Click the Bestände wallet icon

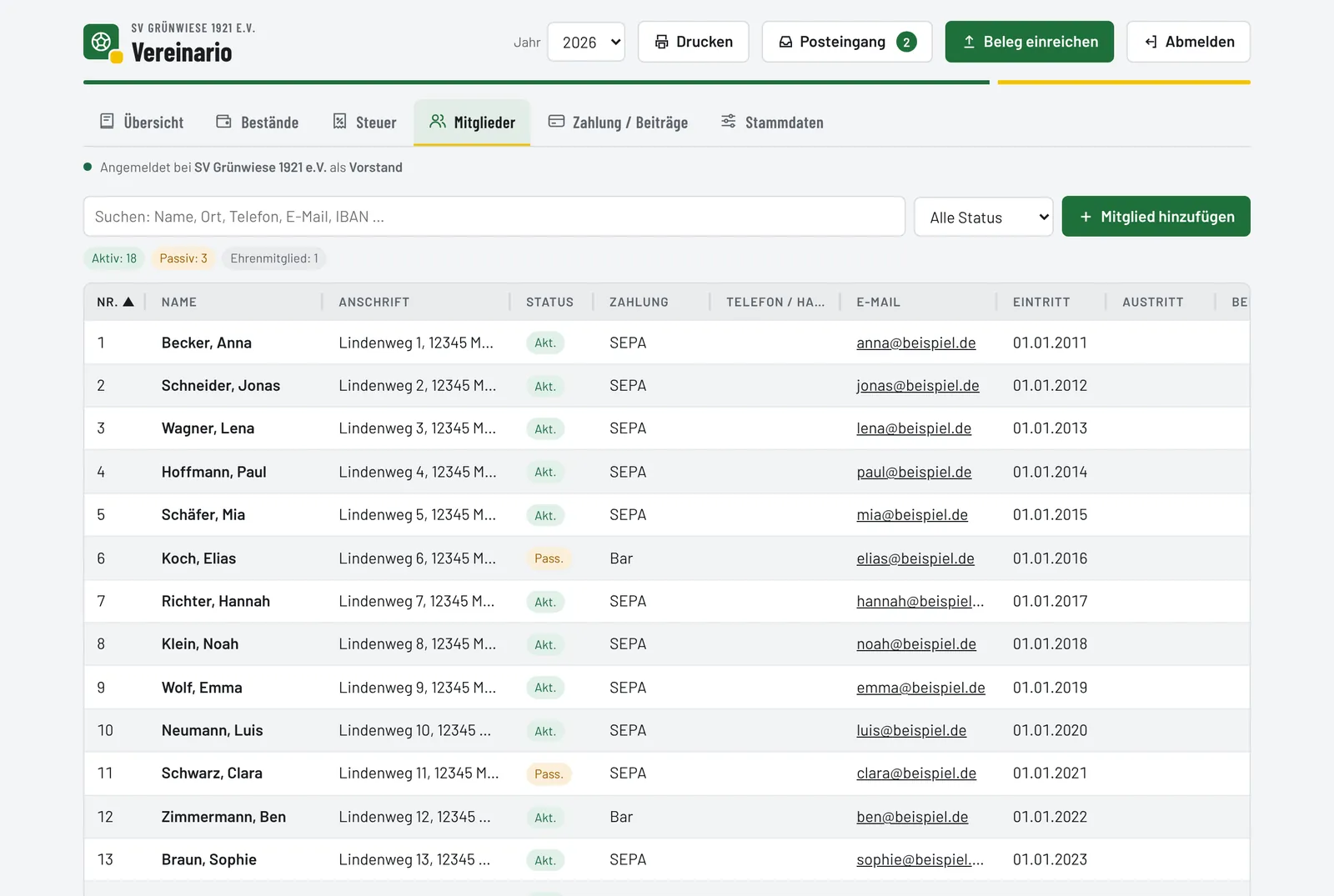pos(223,122)
